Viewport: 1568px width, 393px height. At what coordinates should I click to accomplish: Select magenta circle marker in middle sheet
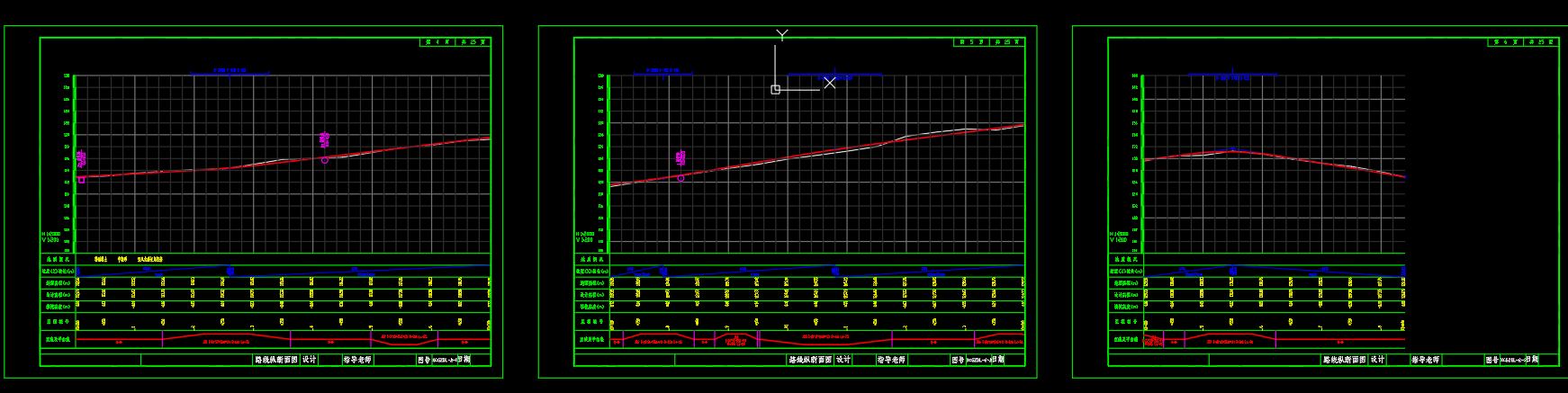coord(680,178)
